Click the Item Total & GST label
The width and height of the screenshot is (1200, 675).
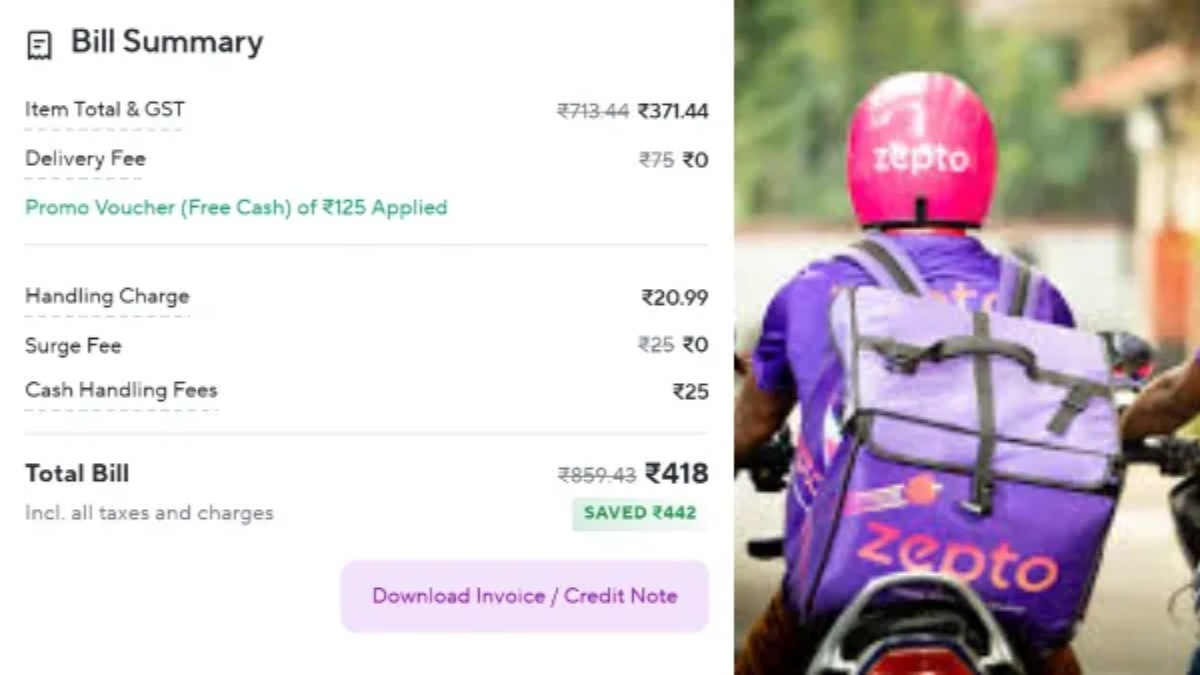pyautogui.click(x=105, y=110)
